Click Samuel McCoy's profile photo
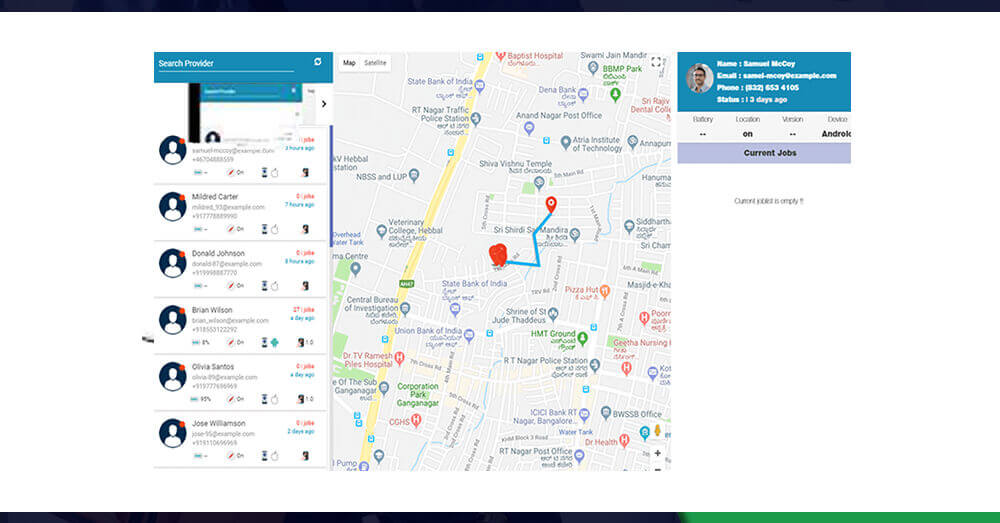This screenshot has width=1000, height=523. point(700,78)
